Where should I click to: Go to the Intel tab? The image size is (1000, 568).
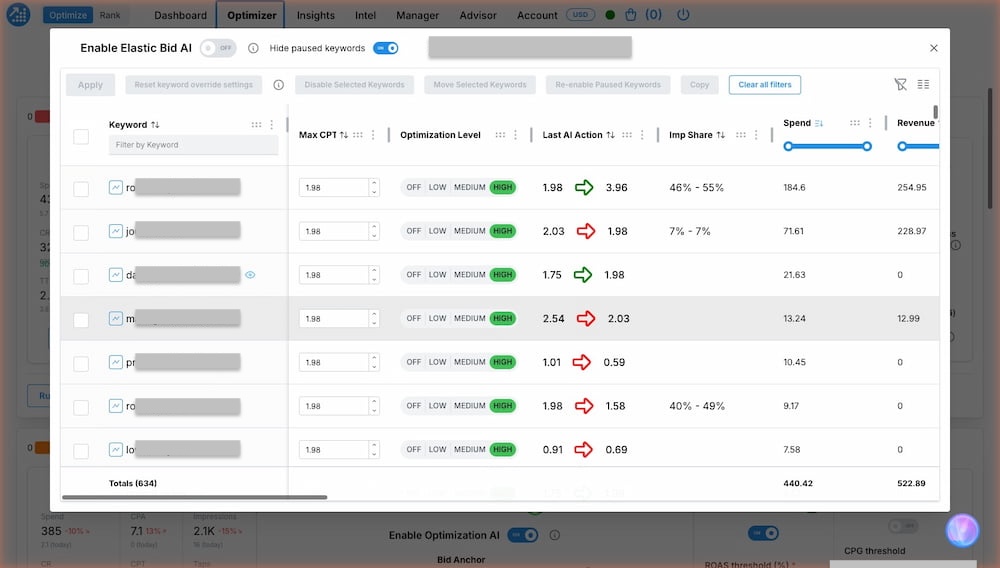365,15
